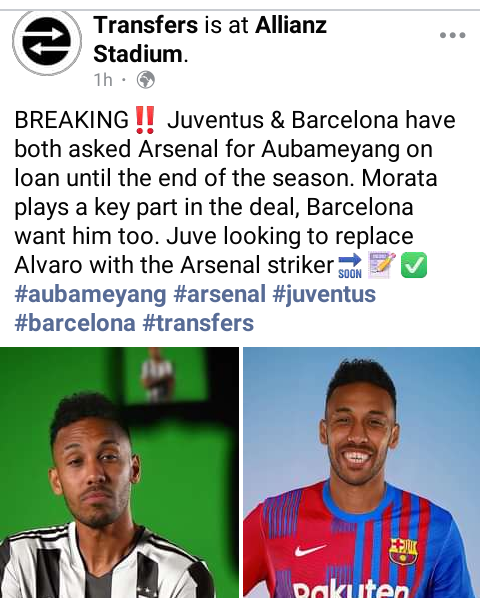
Task: Open the Barcelona kit photo
Action: point(361,473)
